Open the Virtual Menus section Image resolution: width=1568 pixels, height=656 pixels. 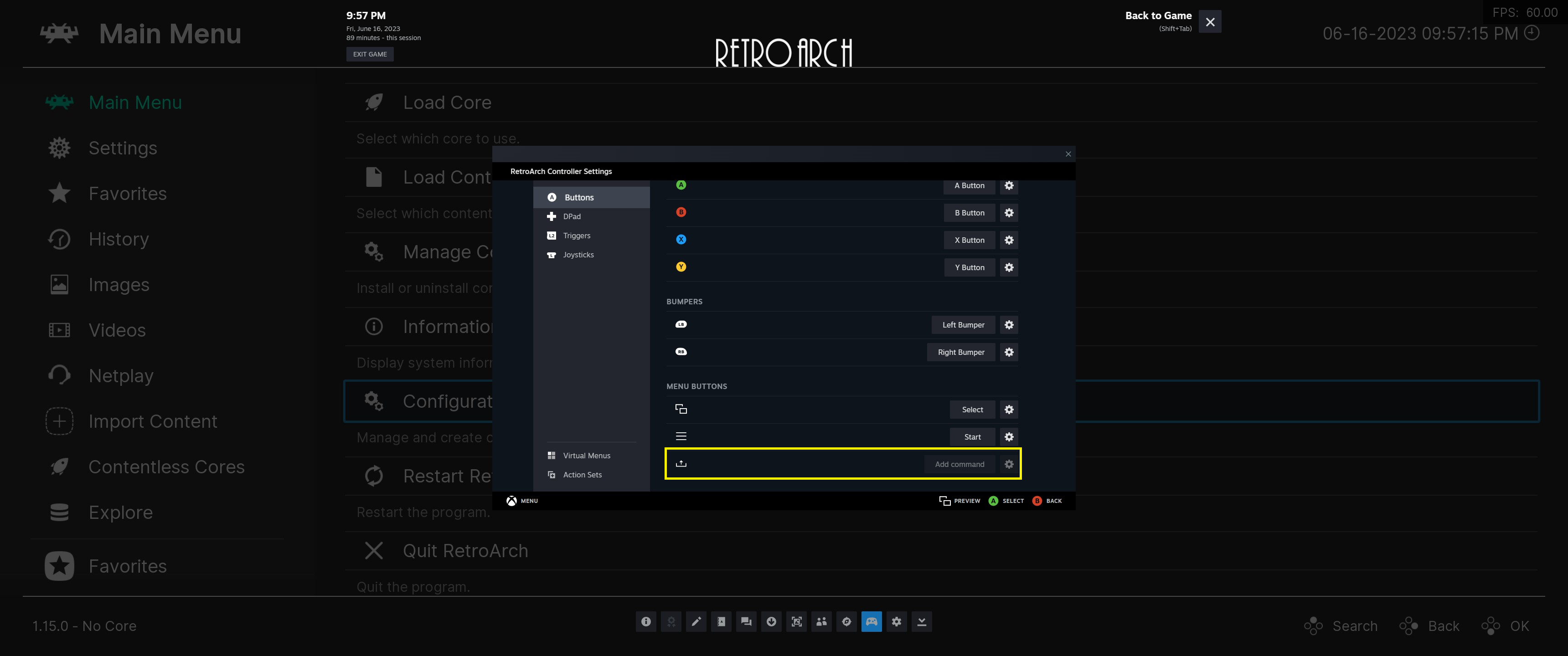coord(586,456)
